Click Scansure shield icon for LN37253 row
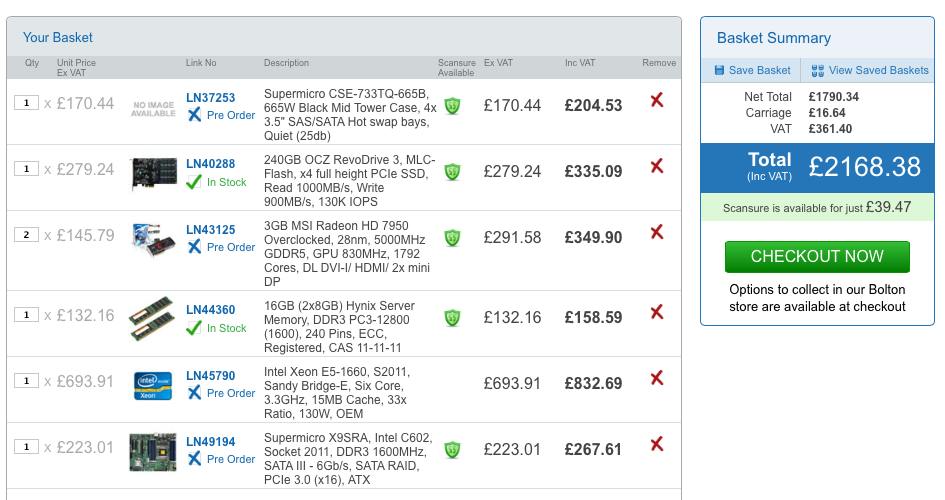The image size is (945, 500). (x=453, y=106)
